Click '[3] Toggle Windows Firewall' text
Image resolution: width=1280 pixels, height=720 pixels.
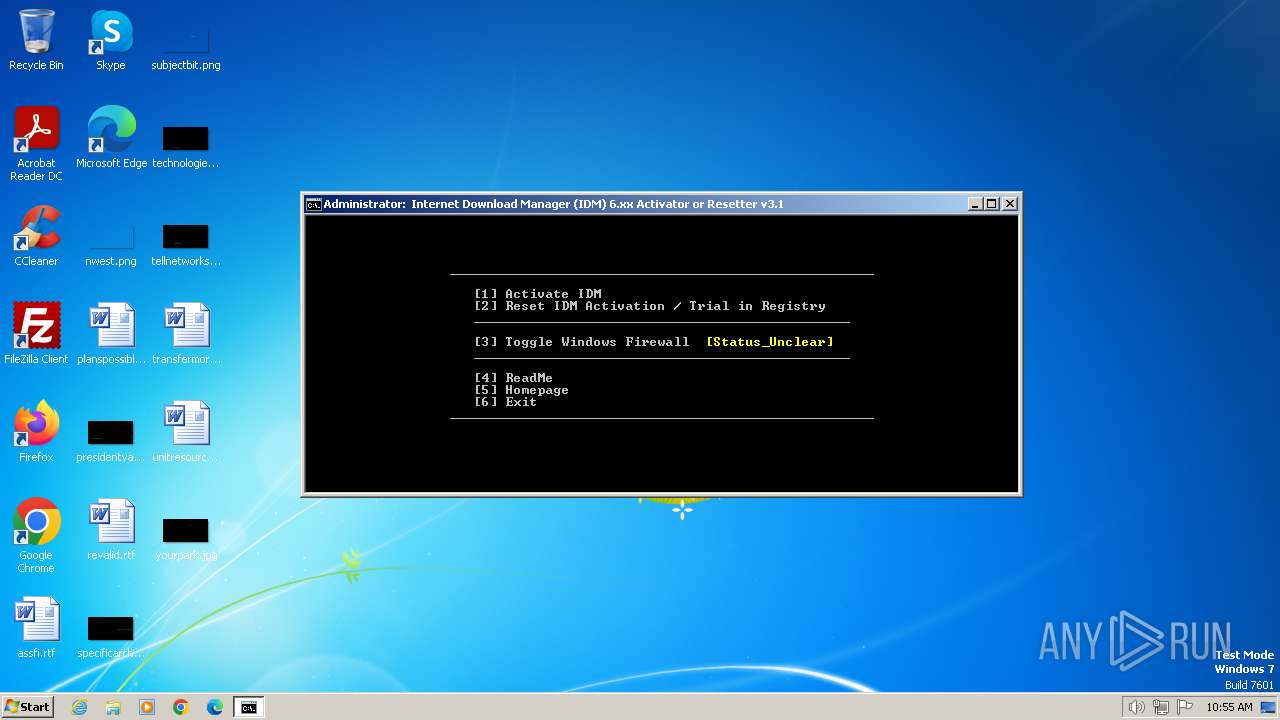[x=582, y=342]
